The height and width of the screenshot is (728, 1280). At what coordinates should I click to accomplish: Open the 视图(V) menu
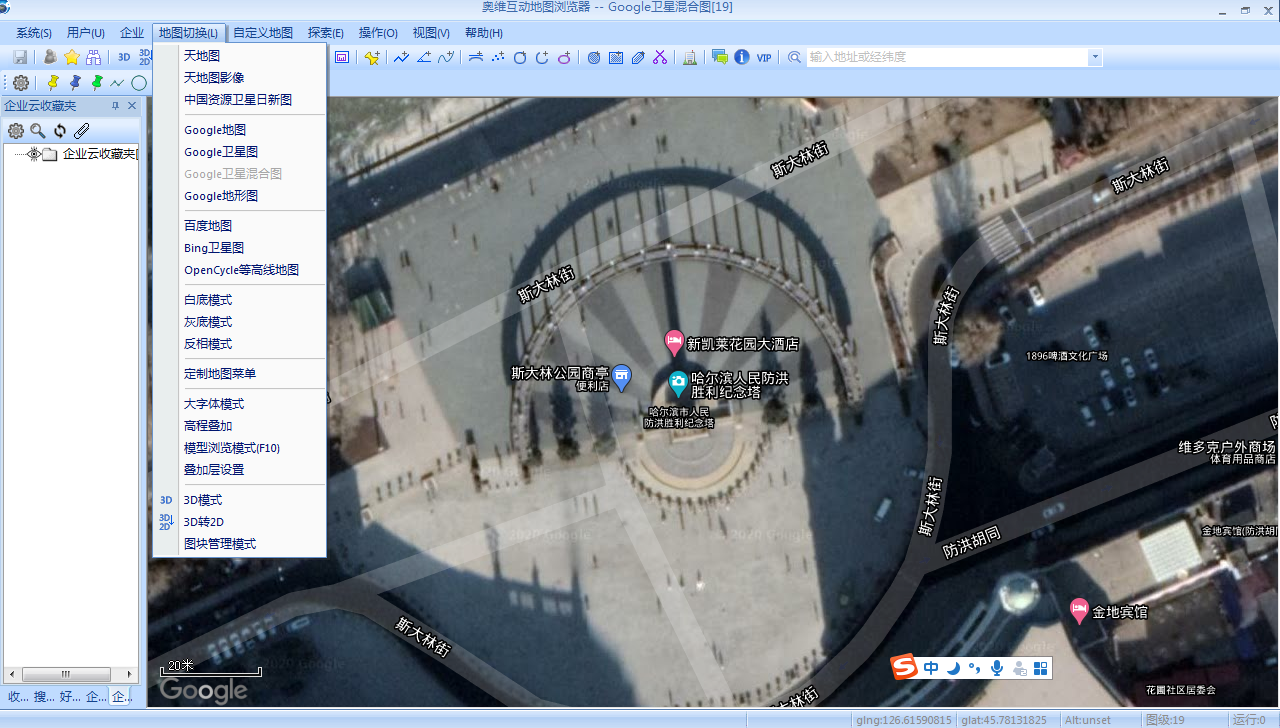[x=432, y=33]
